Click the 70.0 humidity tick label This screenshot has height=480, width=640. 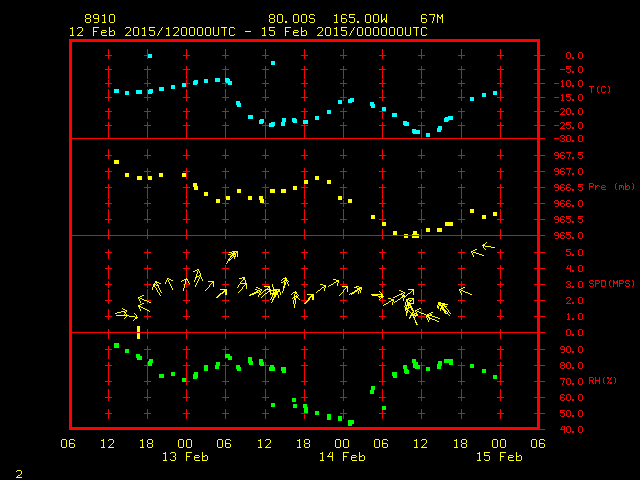click(571, 382)
